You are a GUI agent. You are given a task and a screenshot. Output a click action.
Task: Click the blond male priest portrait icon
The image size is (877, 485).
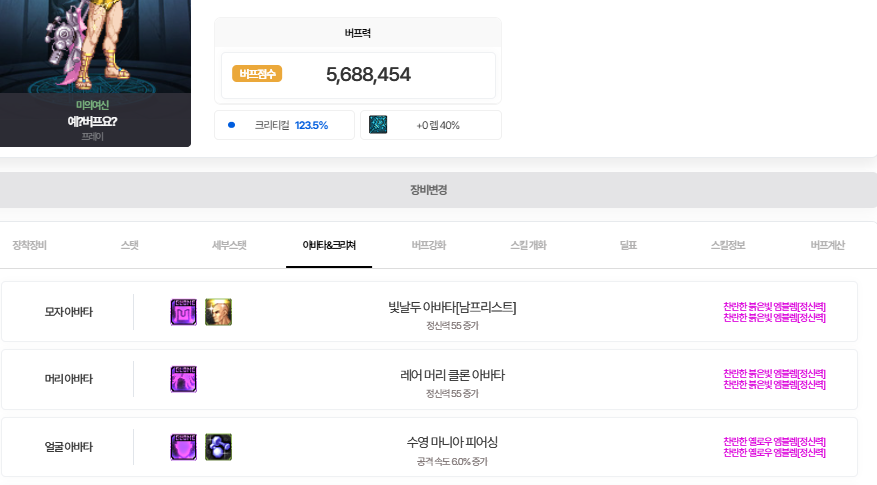(x=218, y=312)
